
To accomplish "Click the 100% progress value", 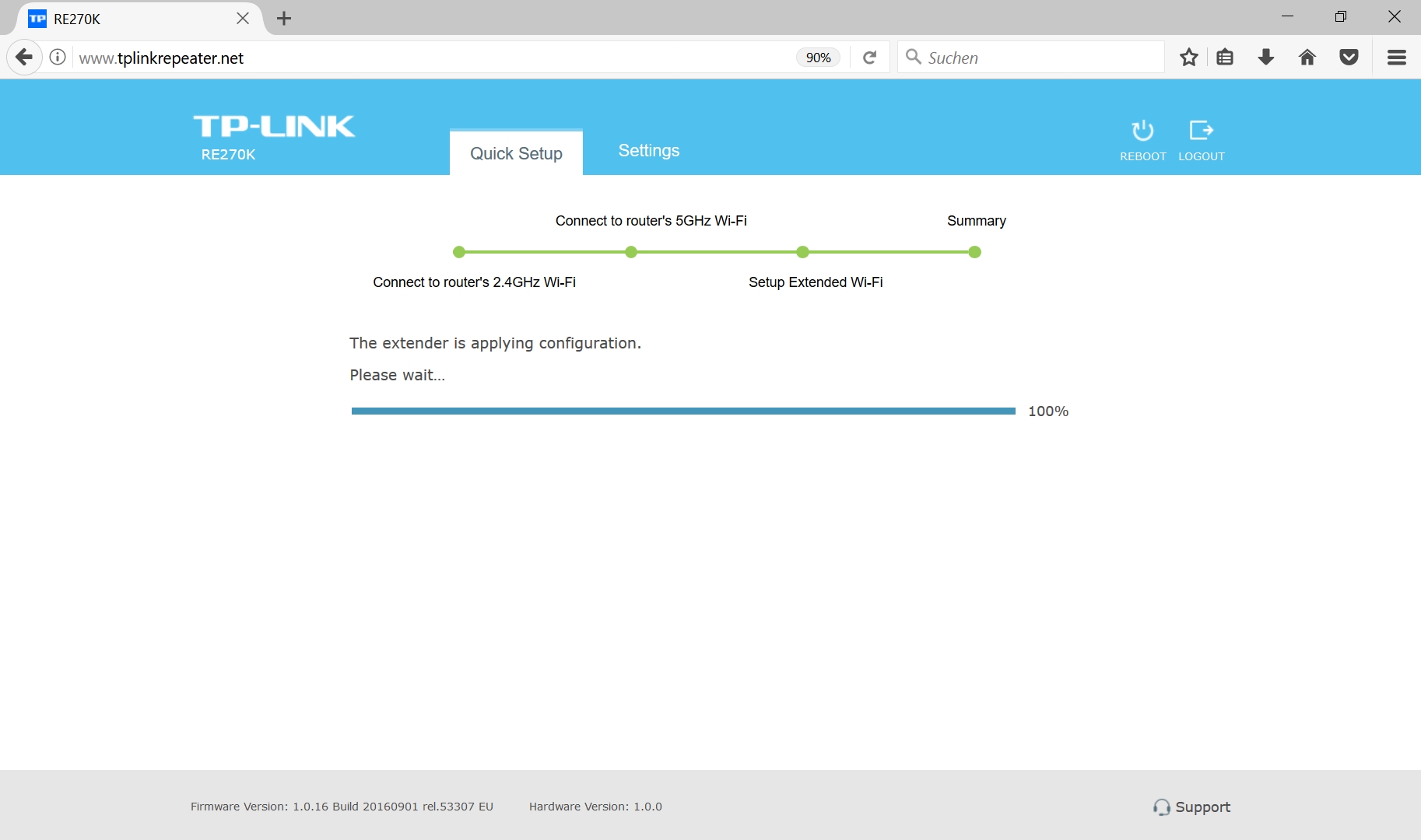I will pyautogui.click(x=1048, y=411).
